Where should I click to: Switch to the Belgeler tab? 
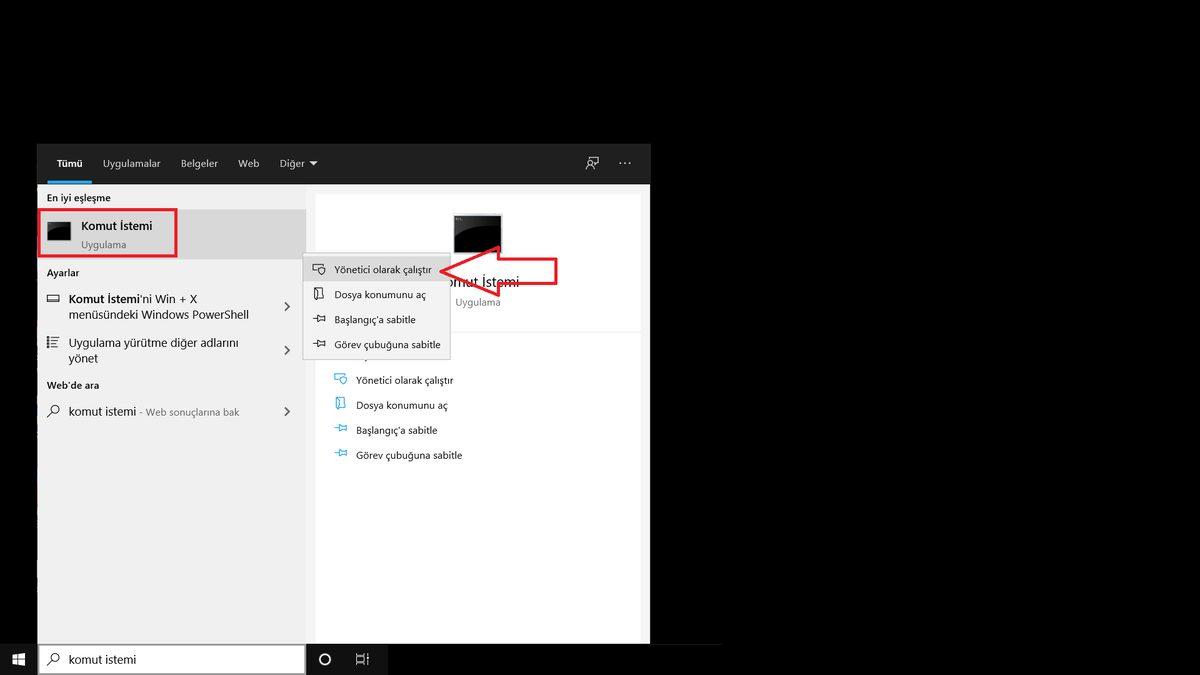tap(199, 163)
